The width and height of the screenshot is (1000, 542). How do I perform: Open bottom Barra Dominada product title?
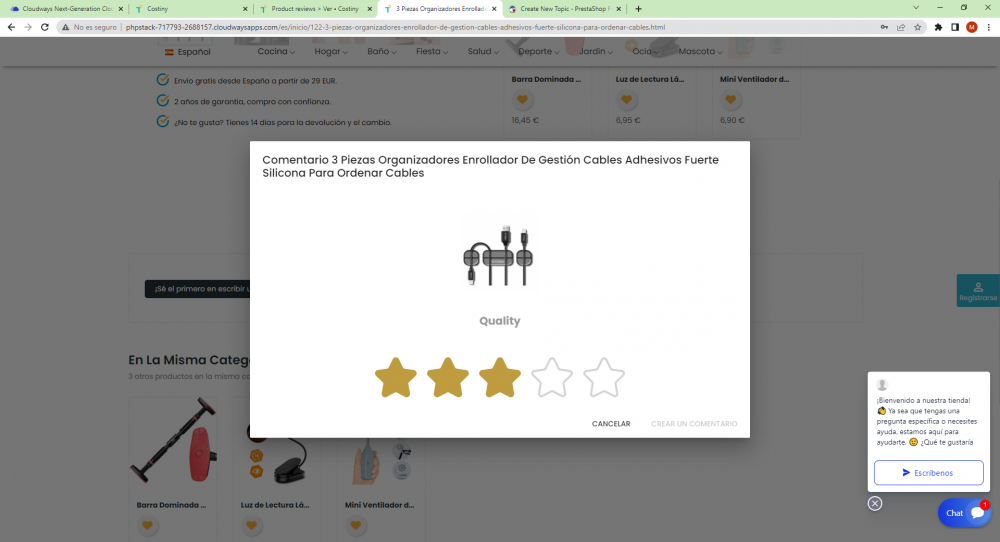point(171,505)
